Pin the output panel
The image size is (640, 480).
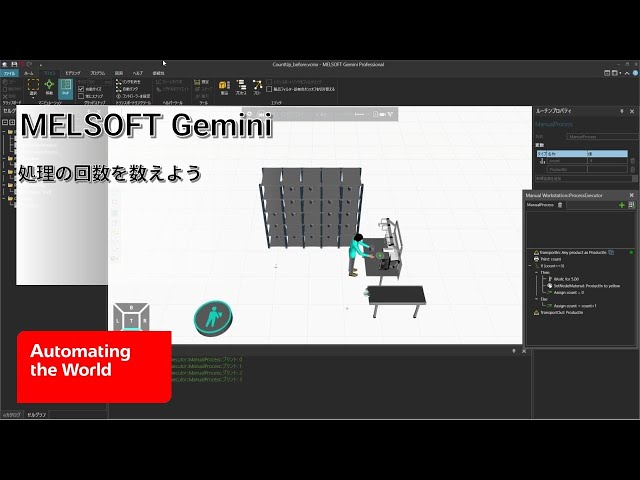coord(514,351)
